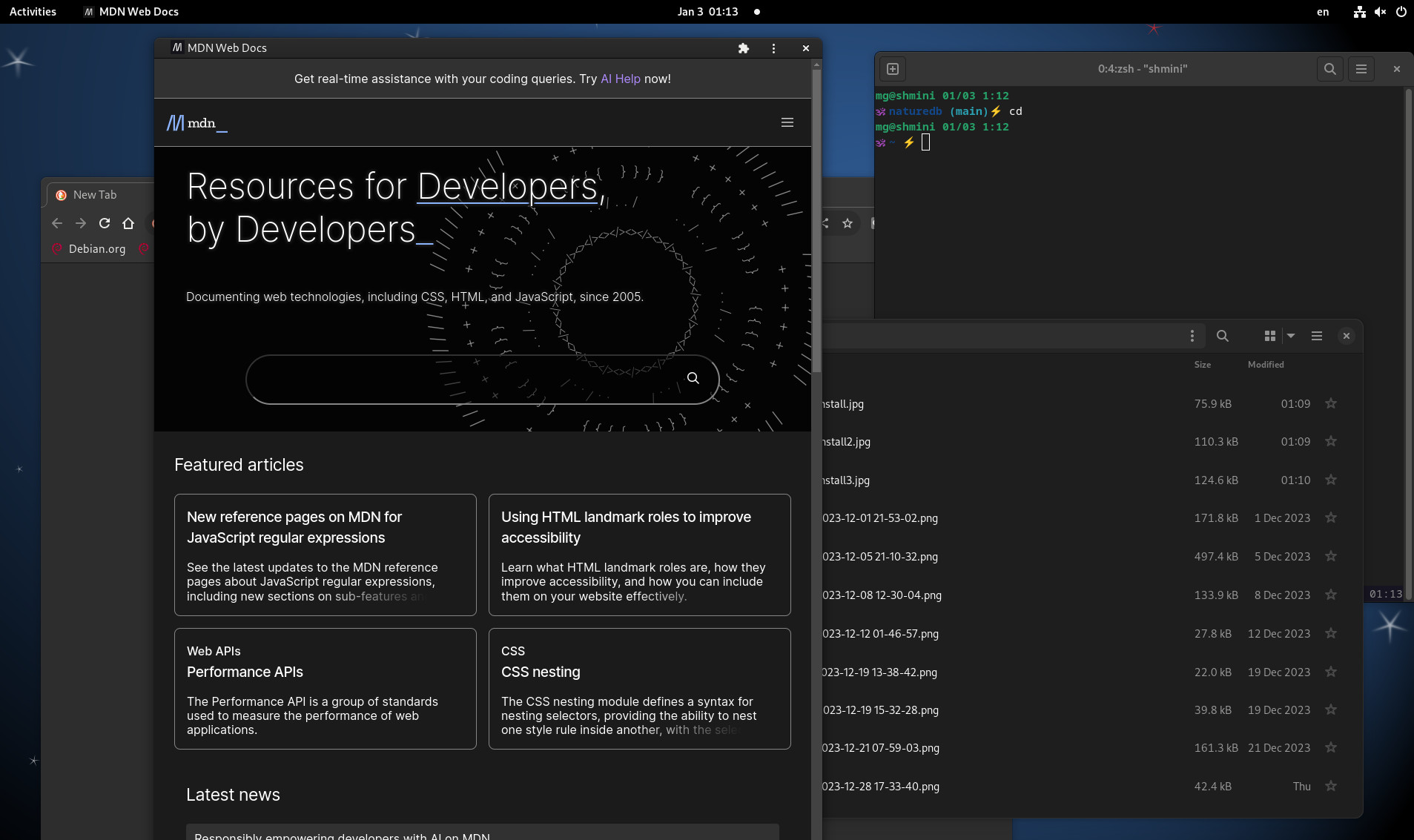Star the 2023-12-01 21-53-02.png file
Viewport: 1414px width, 840px height.
1331,518
